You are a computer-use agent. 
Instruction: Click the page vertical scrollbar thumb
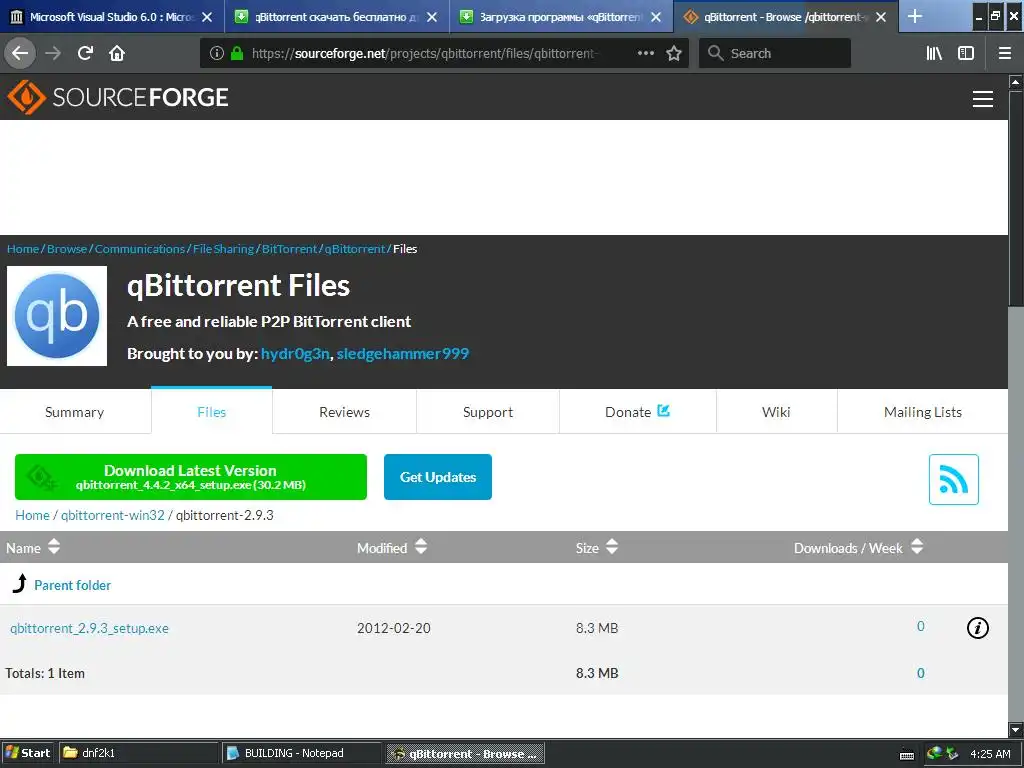[x=1016, y=199]
